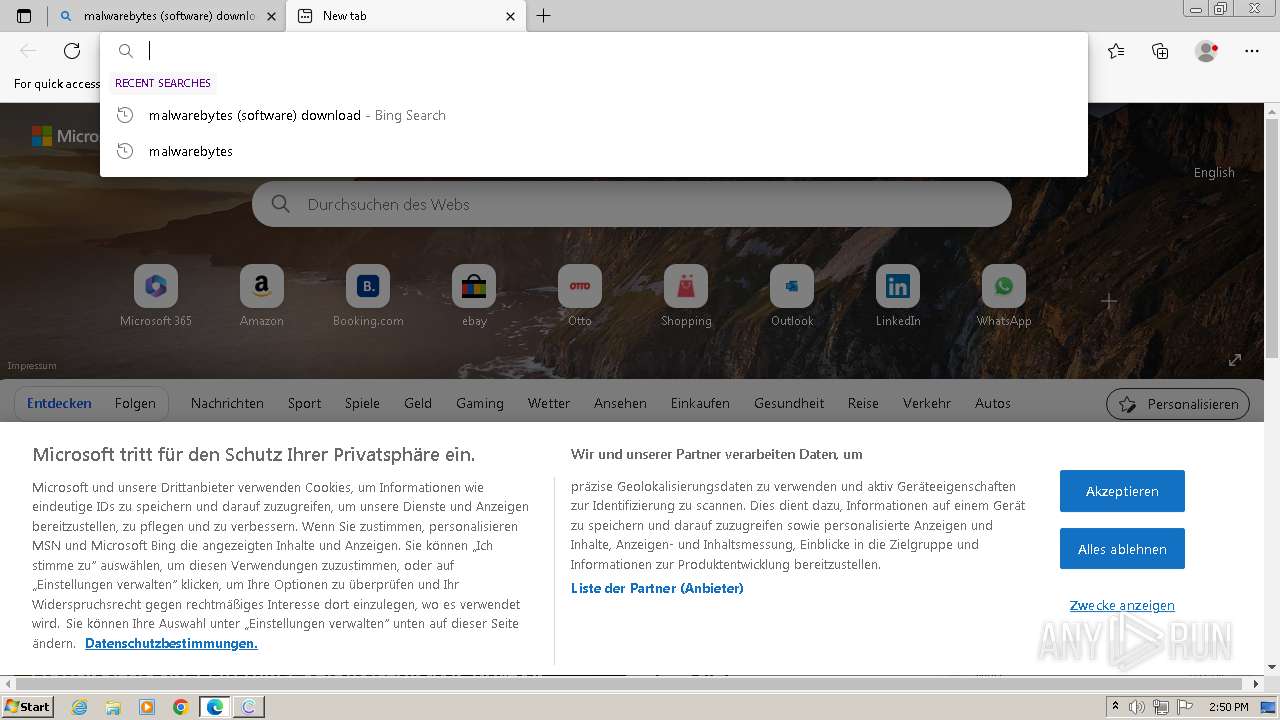Open the Outlook shortcut
Viewport: 1280px width, 720px height.
tap(792, 296)
